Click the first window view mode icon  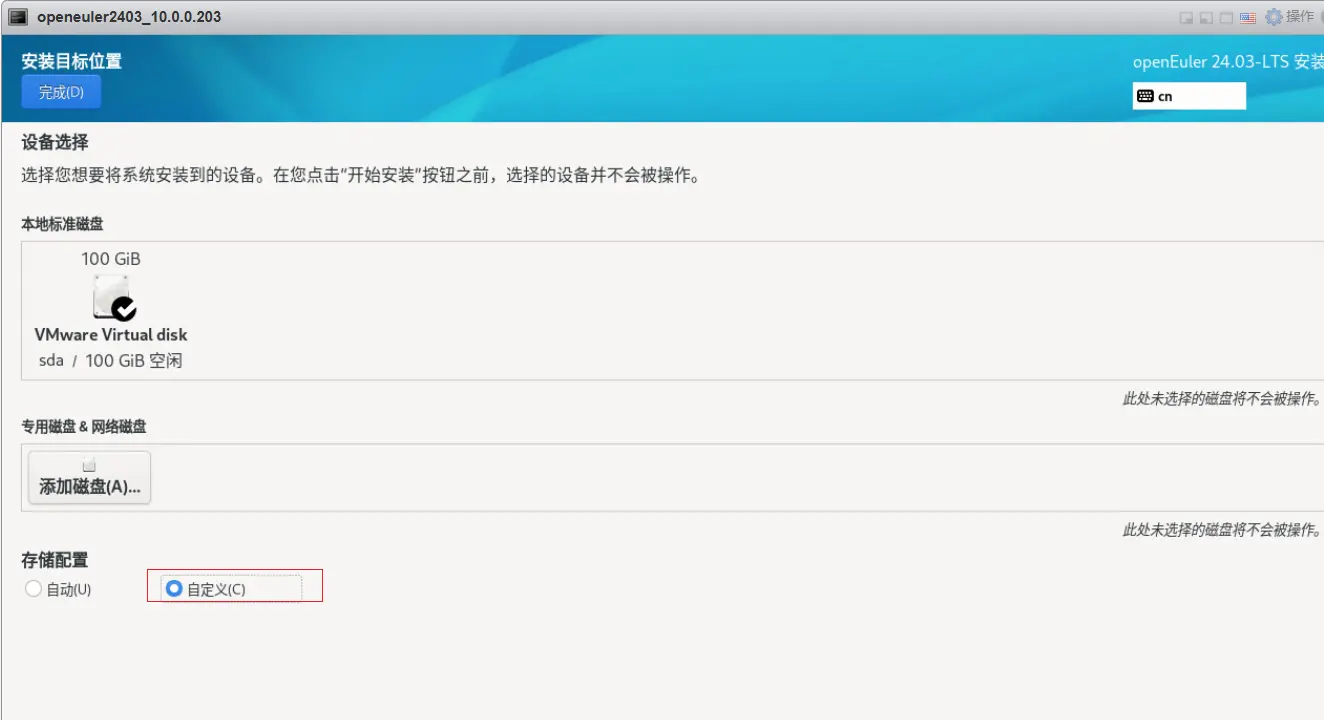(x=1187, y=17)
